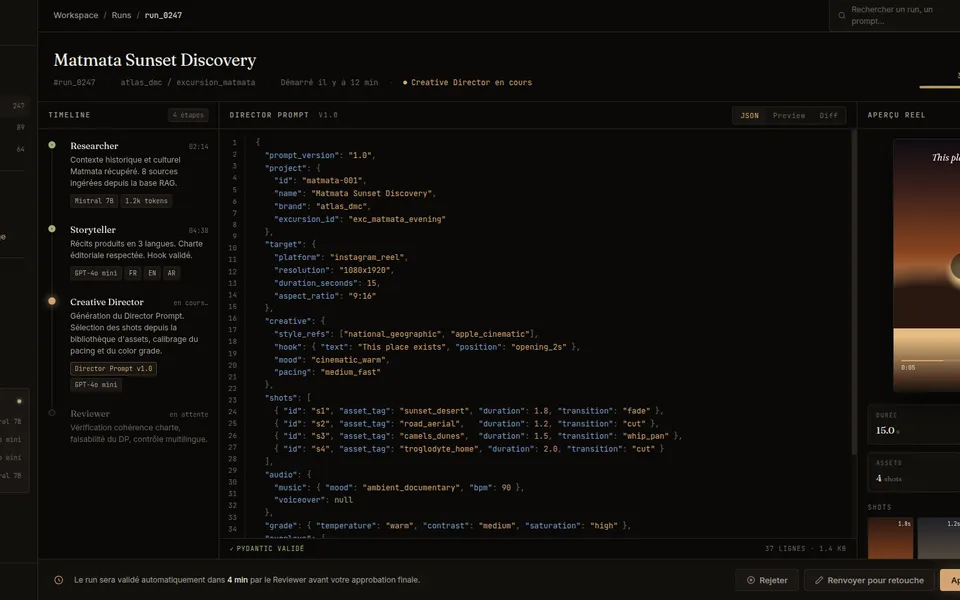Switch to the JSON tab
960x600 pixels.
[749, 115]
